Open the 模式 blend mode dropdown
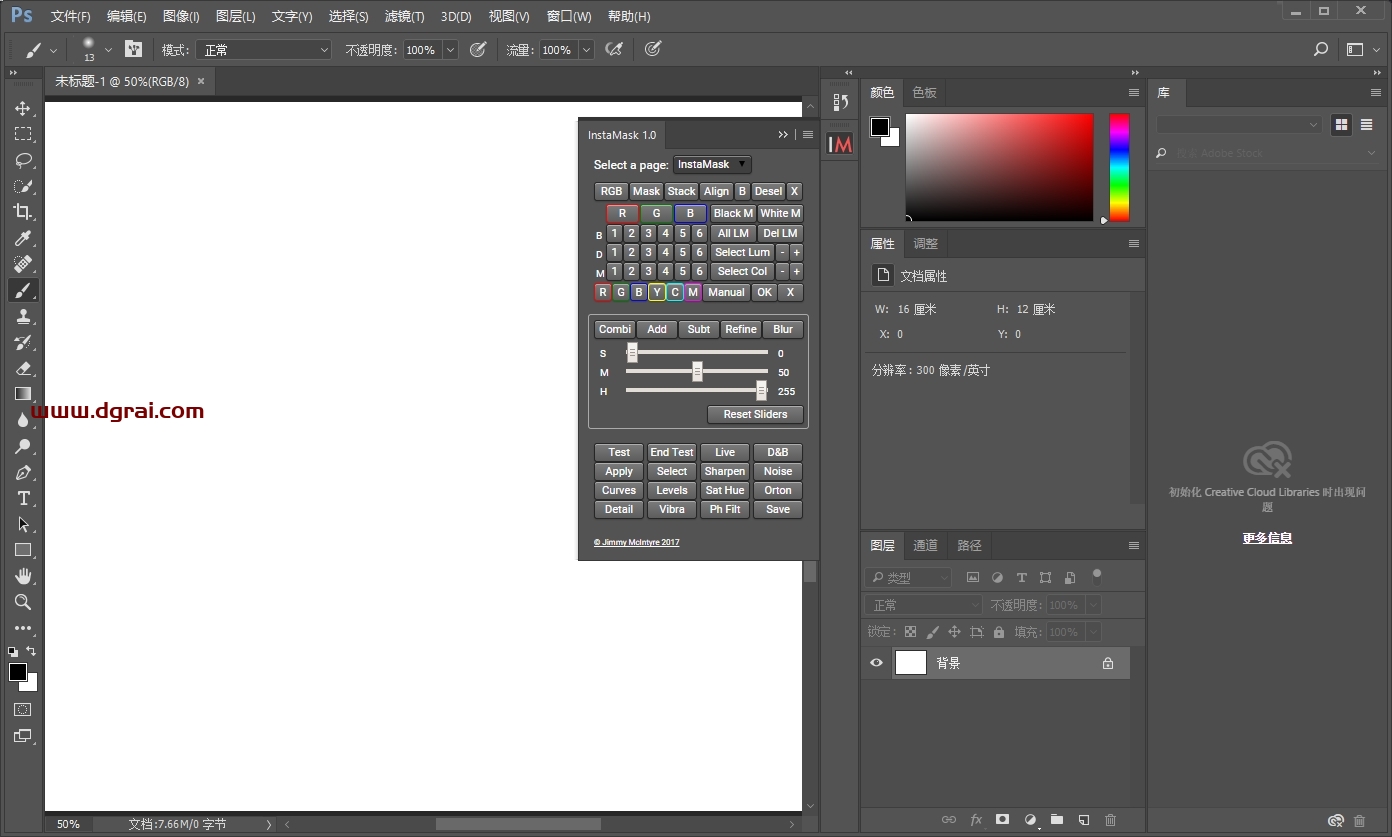The width and height of the screenshot is (1392, 837). (263, 50)
